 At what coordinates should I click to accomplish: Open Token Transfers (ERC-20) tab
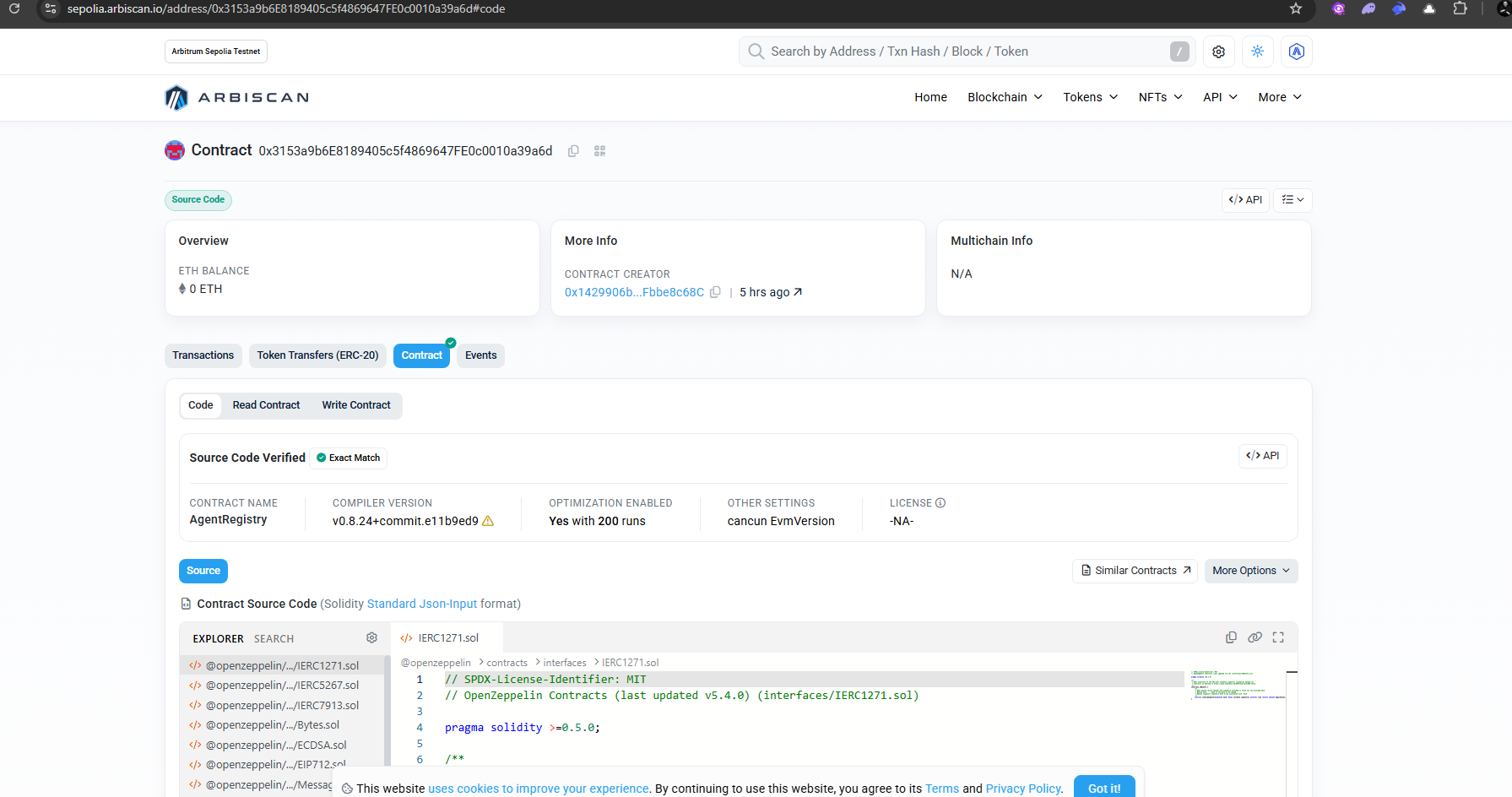tap(317, 355)
